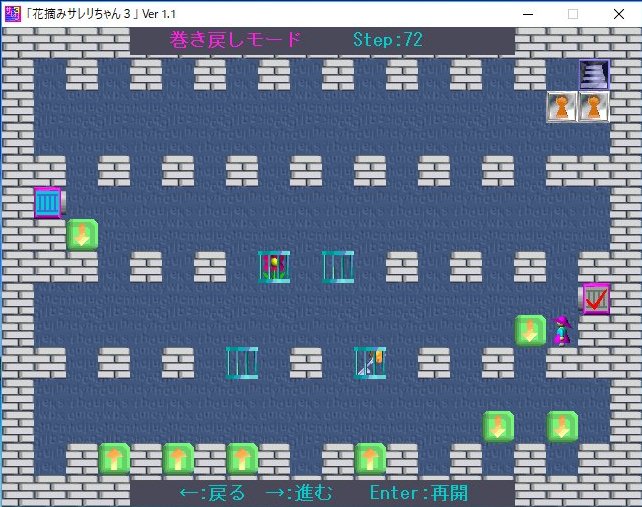Click the red checkmark tile
Image resolution: width=642 pixels, height=507 pixels.
(596, 298)
